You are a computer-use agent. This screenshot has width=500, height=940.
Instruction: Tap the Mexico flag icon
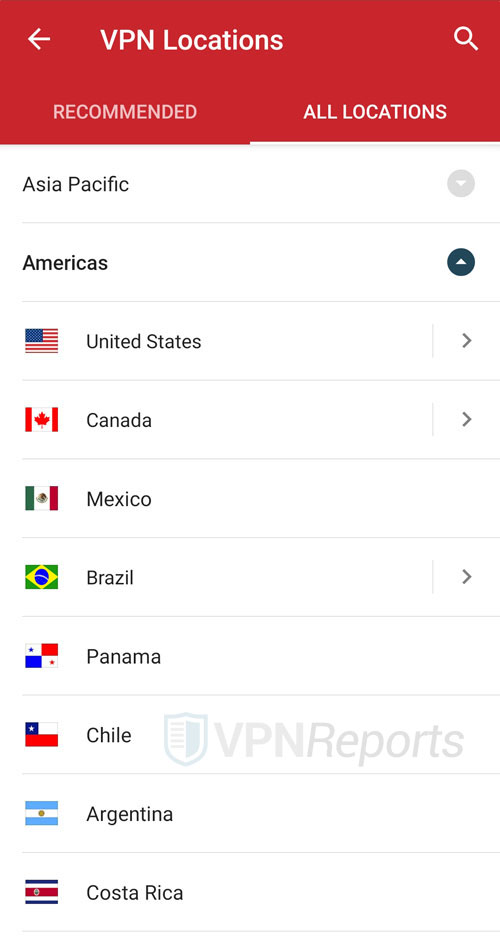coord(41,498)
